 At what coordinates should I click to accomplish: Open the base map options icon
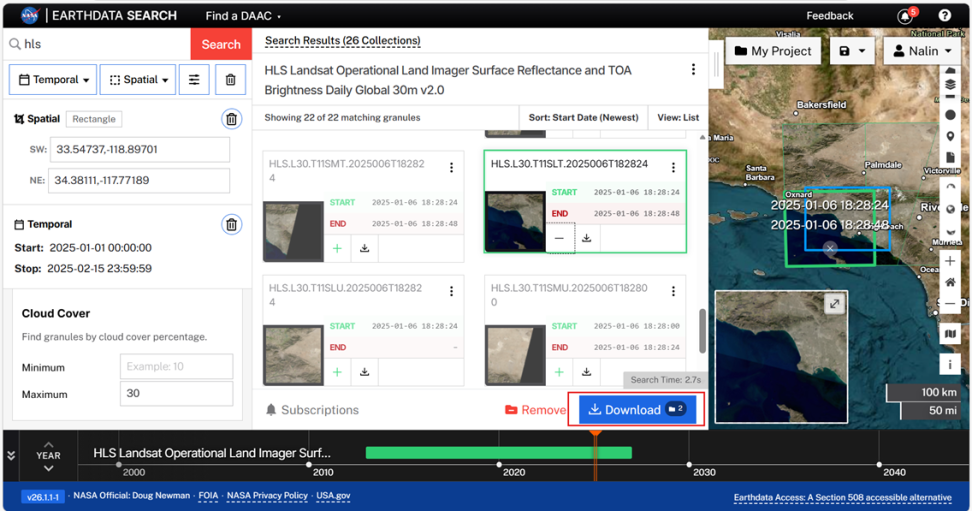tap(950, 334)
